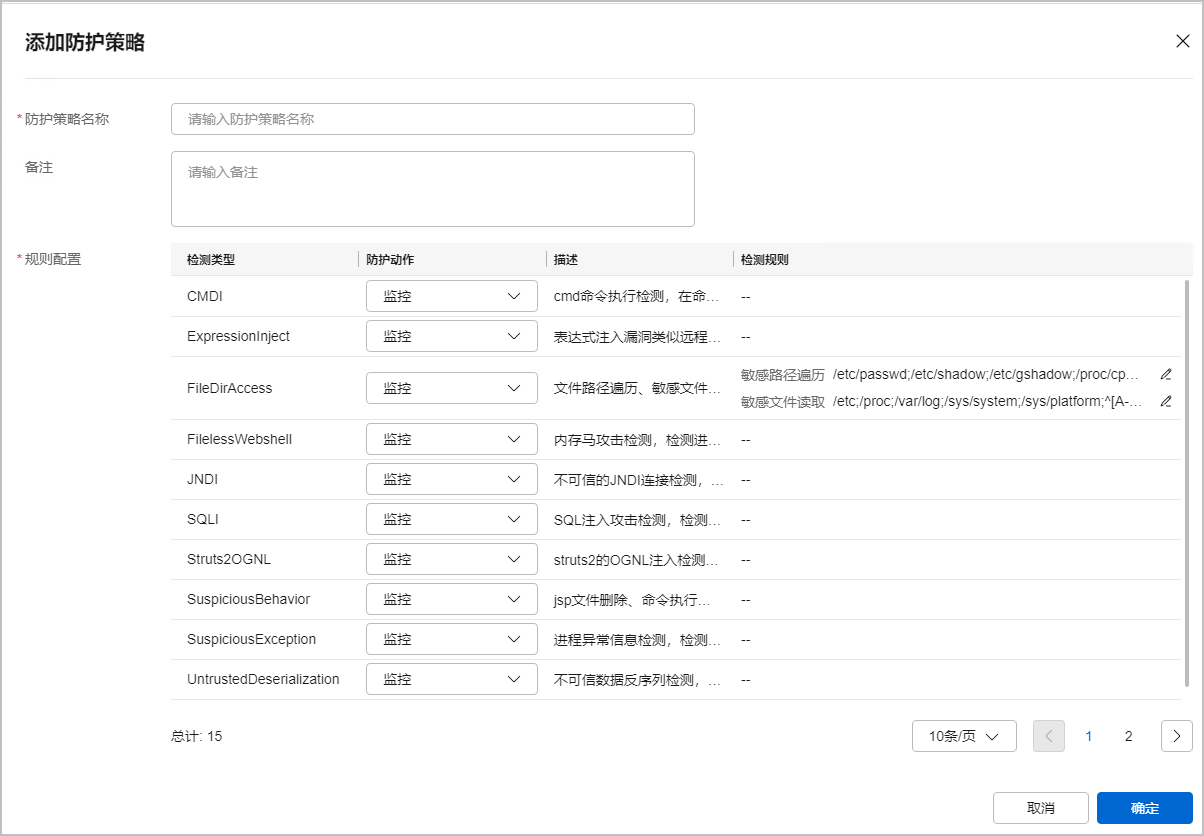Click the rule table vertical scrollbar
The image size is (1204, 836).
click(1187, 483)
